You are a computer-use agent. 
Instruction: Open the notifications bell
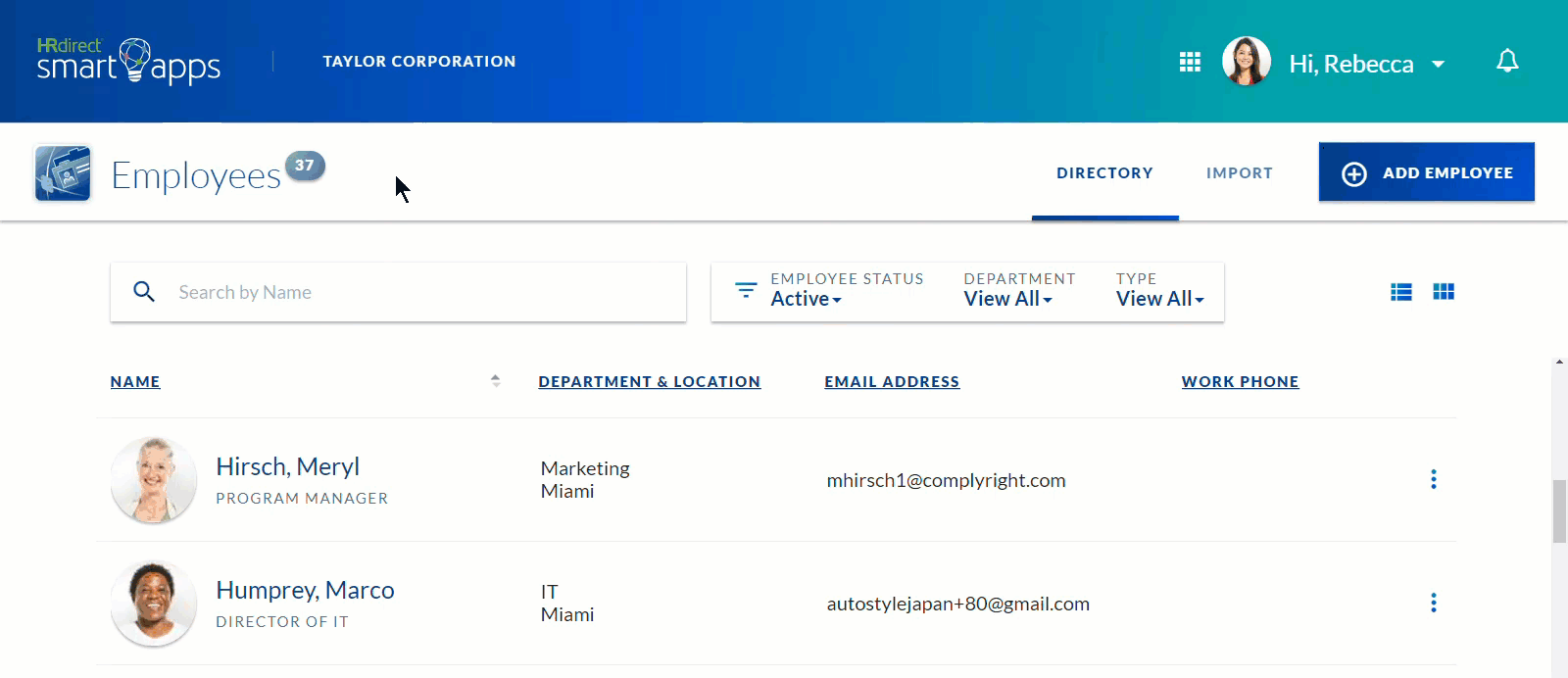[x=1507, y=61]
